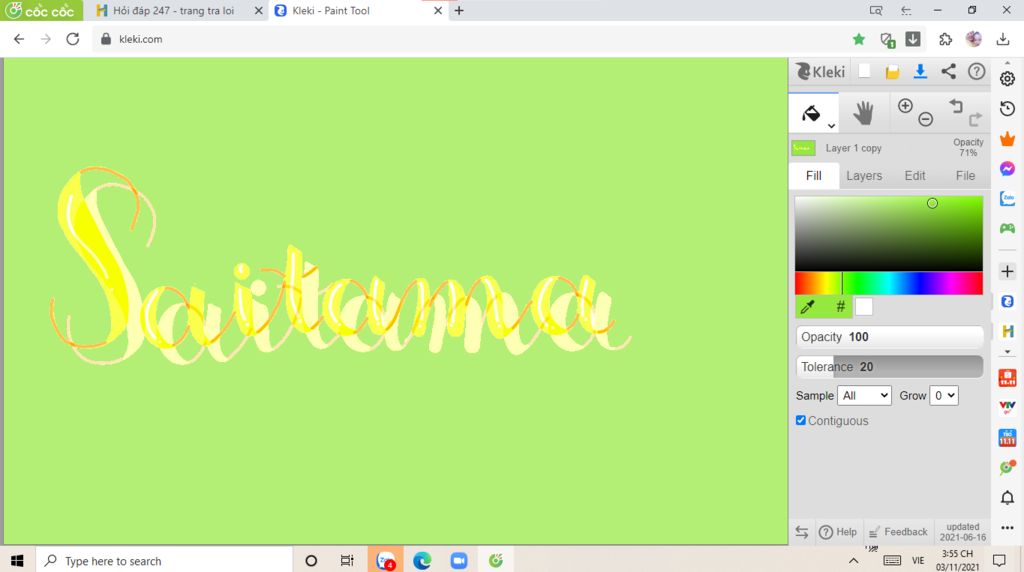Click the Layer 1 copy name label
The height and width of the screenshot is (572, 1024).
click(853, 148)
